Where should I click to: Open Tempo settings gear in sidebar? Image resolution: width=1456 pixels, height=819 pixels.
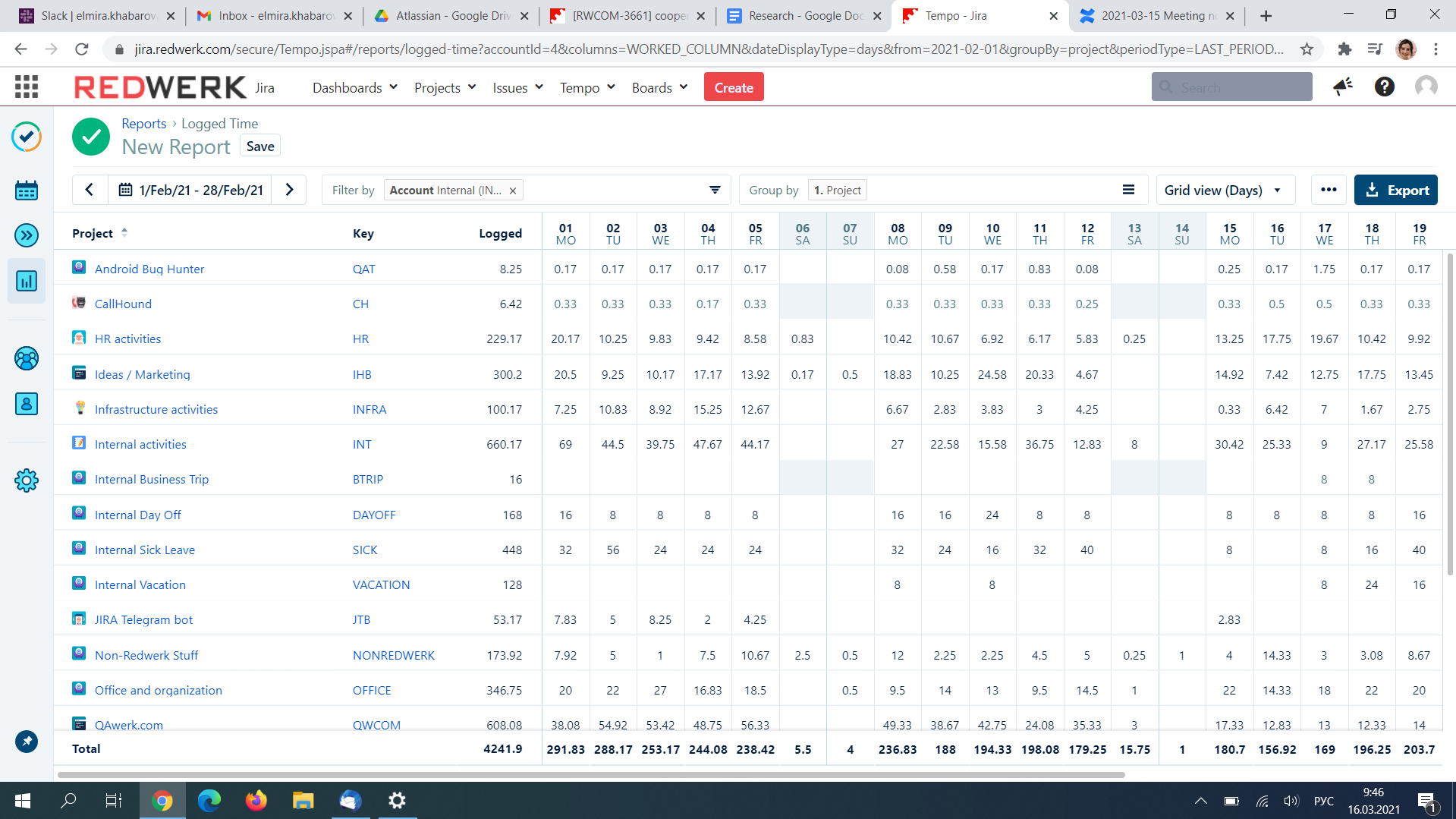(x=27, y=480)
